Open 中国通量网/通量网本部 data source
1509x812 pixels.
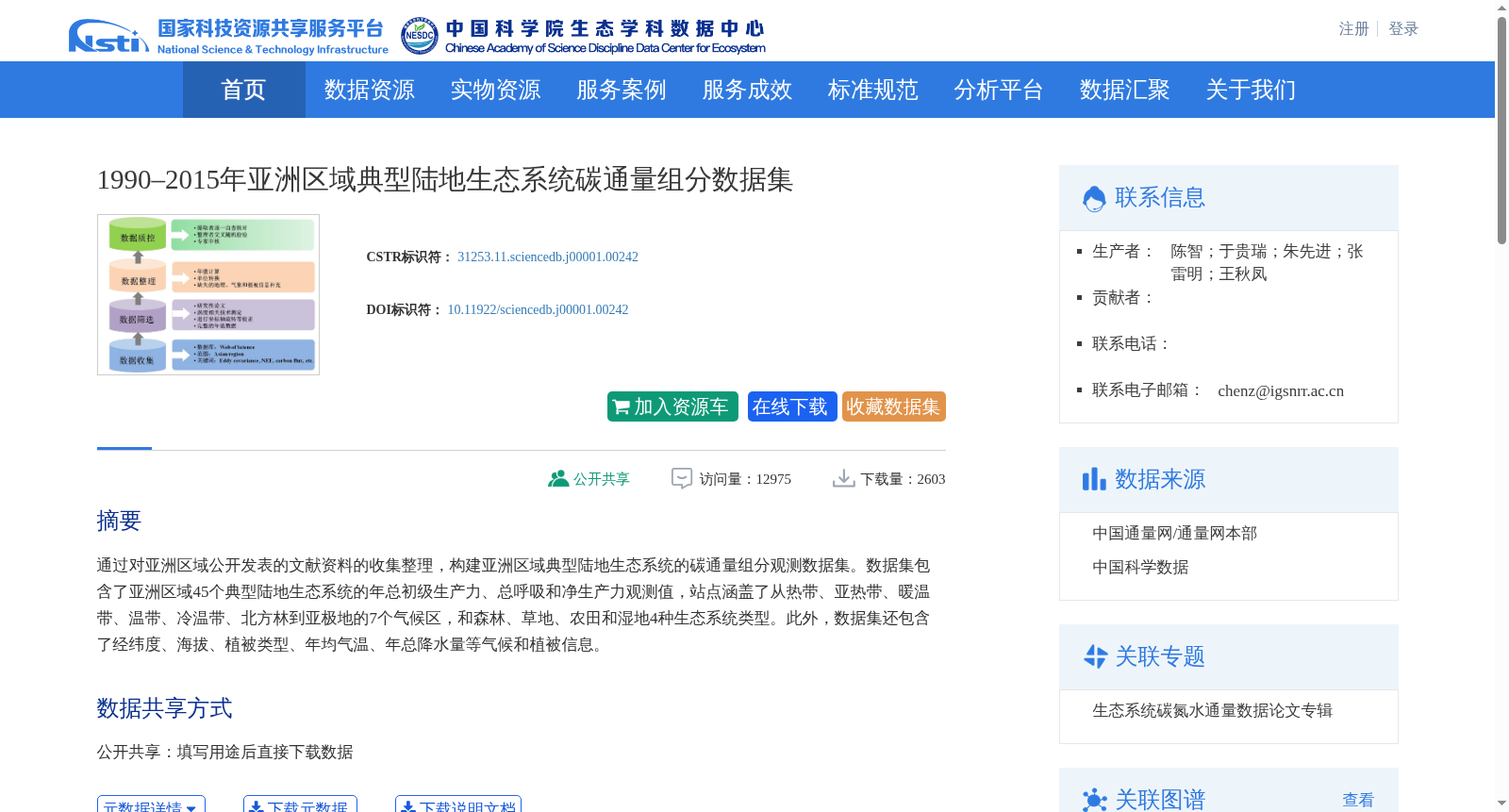1174,533
